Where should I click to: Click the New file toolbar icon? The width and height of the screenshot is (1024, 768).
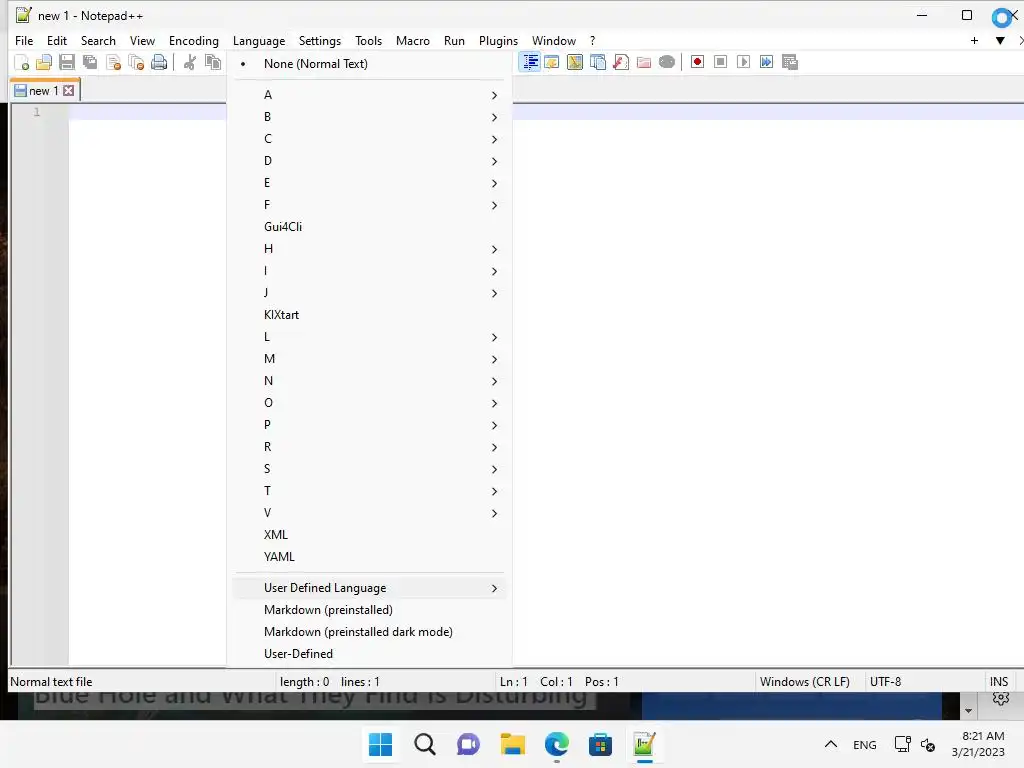22,62
